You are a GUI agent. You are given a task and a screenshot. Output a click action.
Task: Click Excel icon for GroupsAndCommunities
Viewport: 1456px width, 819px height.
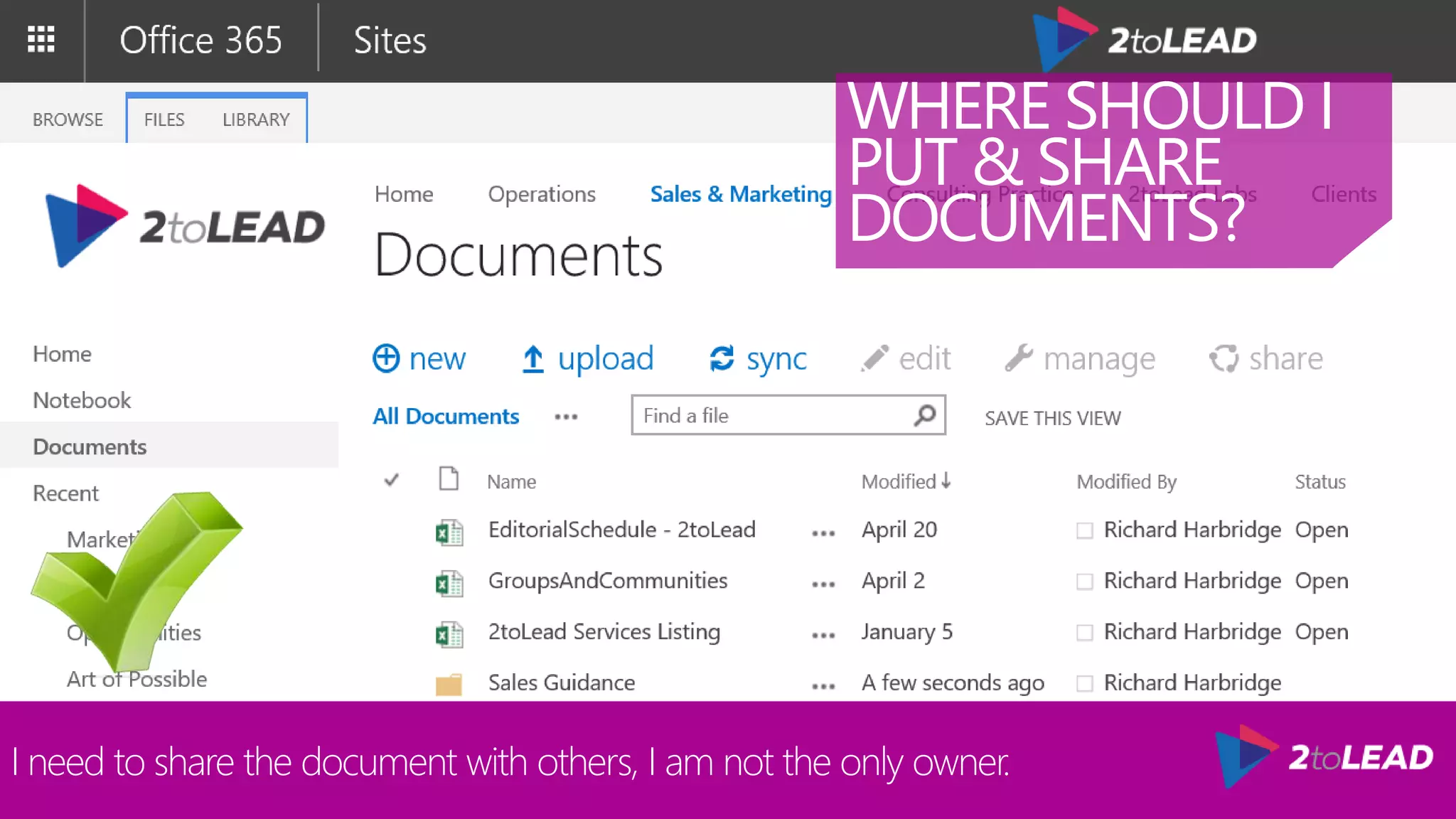pos(449,583)
